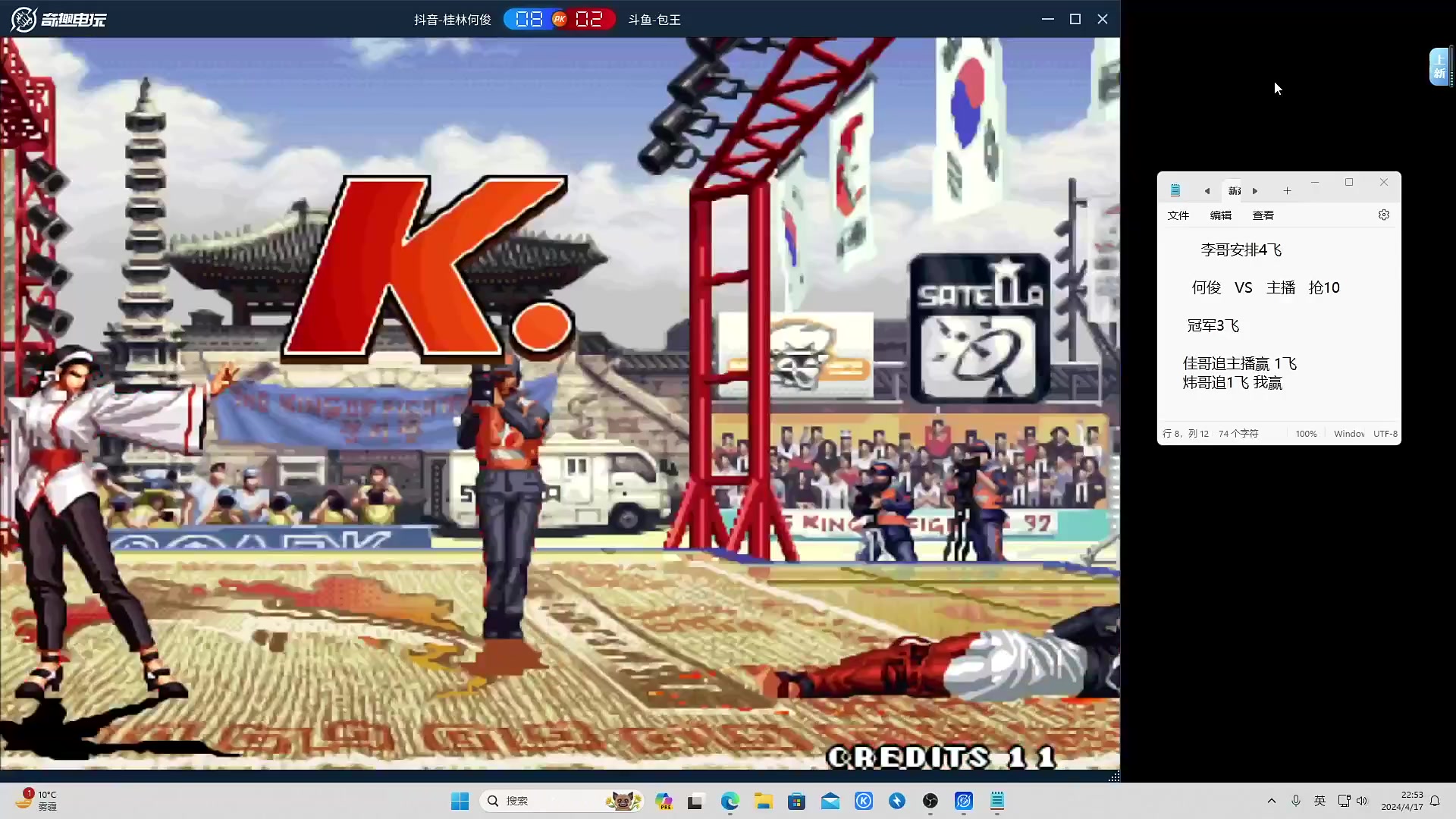The height and width of the screenshot is (819, 1456).
Task: Add a new Notepad tab
Action: click(1287, 190)
